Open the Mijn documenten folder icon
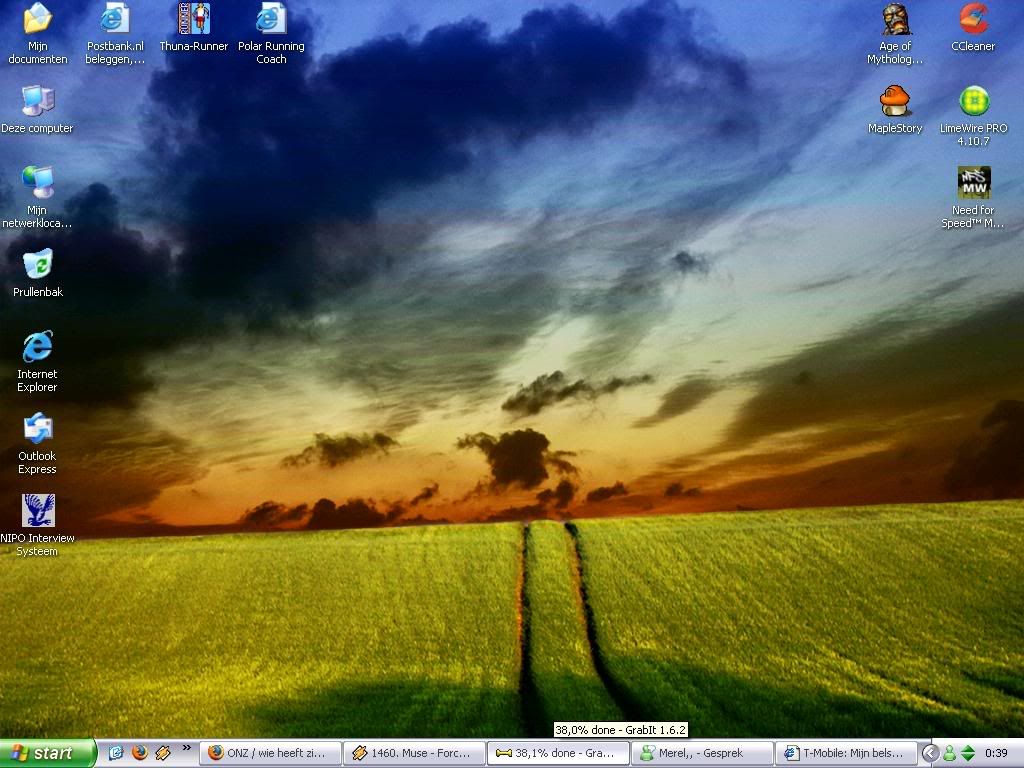Image resolution: width=1024 pixels, height=768 pixels. 38,19
